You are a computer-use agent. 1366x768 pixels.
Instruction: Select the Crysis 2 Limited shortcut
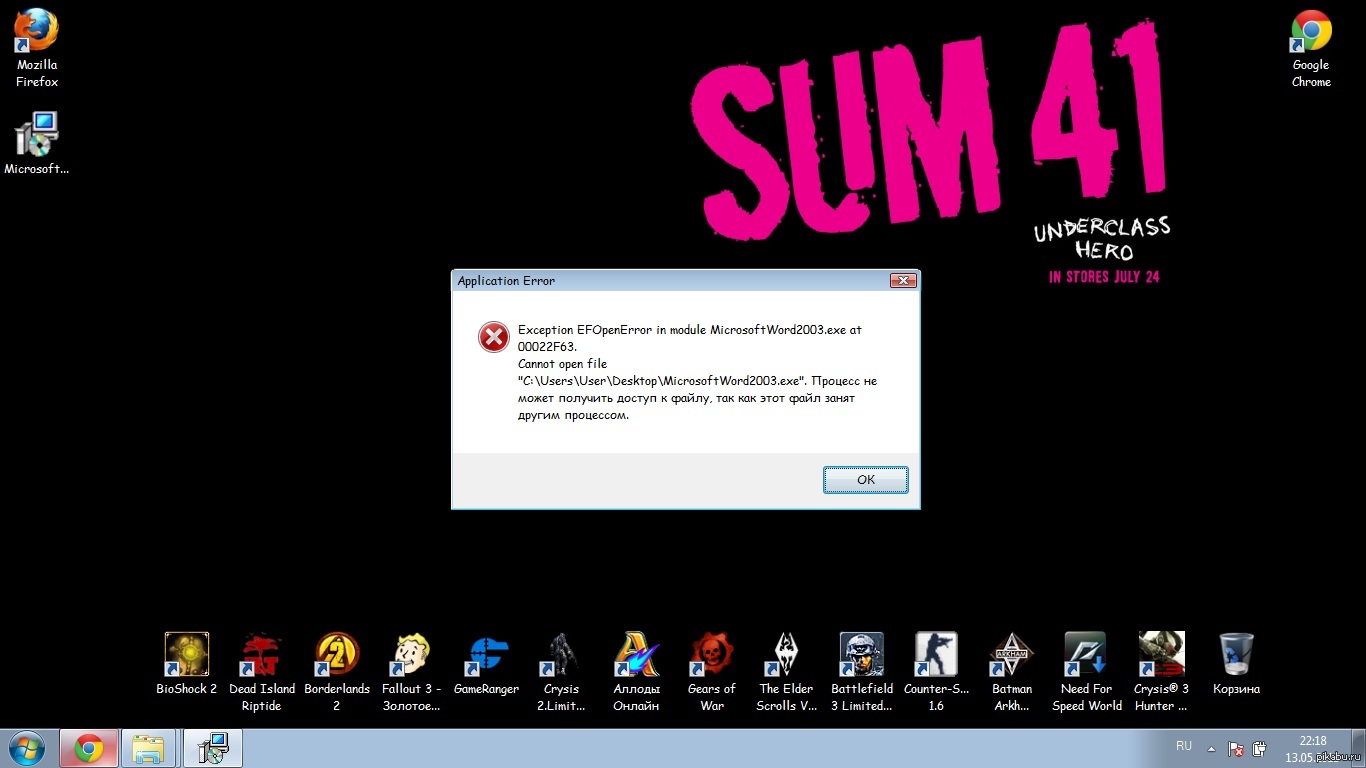[561, 672]
